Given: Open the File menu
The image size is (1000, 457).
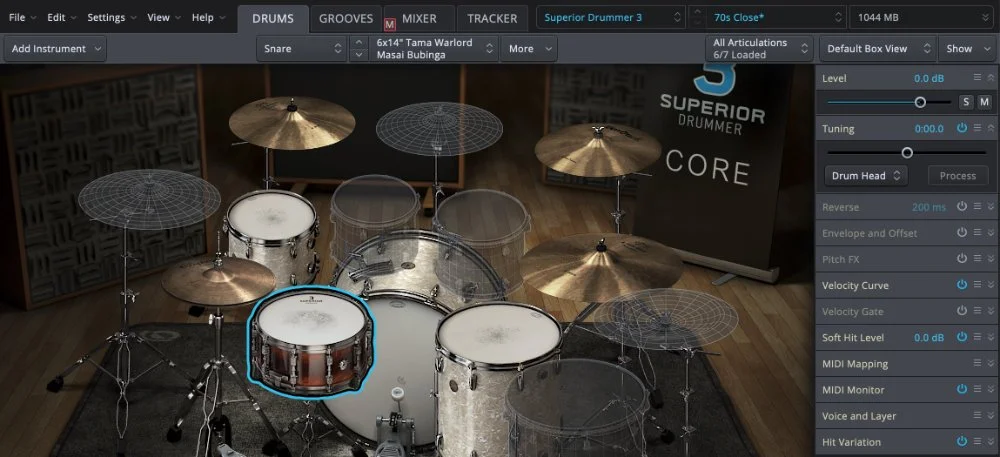Looking at the screenshot, I should point(22,17).
